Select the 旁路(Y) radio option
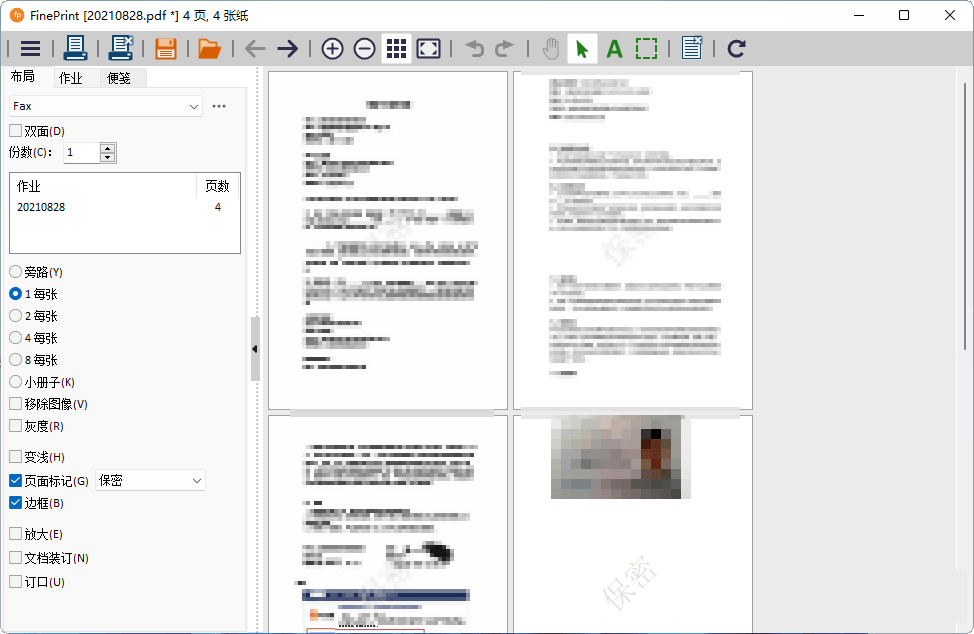 pos(16,271)
